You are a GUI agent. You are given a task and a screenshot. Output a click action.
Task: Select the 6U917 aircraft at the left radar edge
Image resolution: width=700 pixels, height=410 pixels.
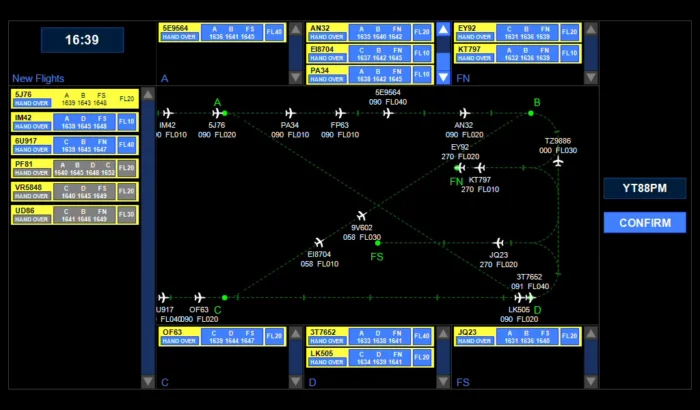pyautogui.click(x=163, y=297)
